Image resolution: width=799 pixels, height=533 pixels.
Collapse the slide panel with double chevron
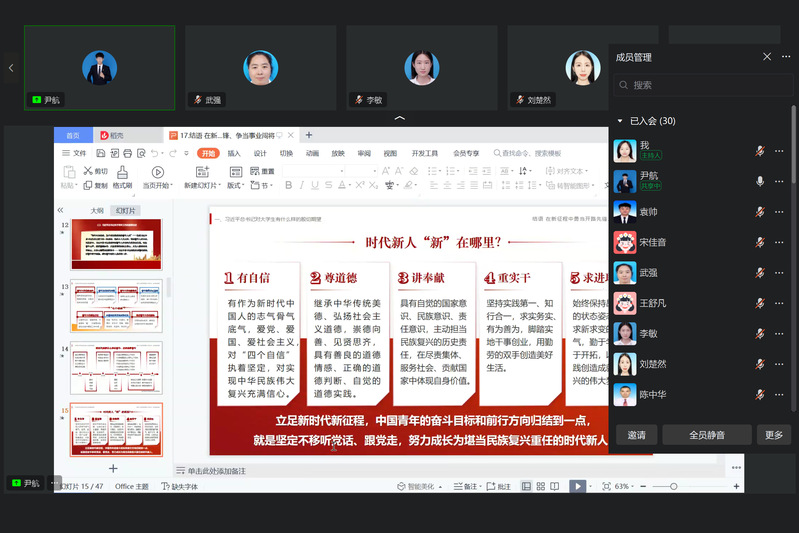pos(61,210)
